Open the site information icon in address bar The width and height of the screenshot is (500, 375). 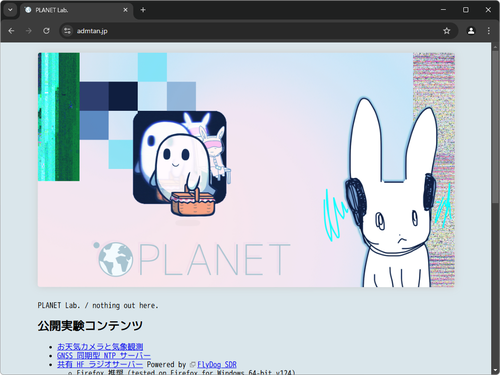[67, 31]
